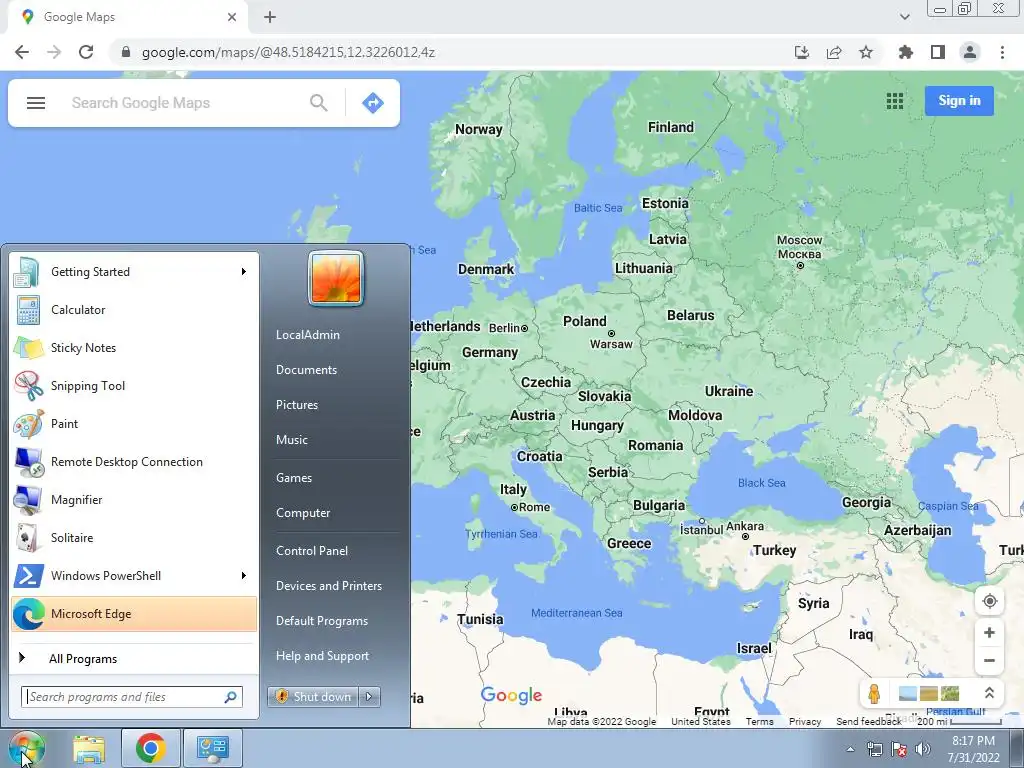The height and width of the screenshot is (768, 1024).
Task: Open Chrome side panel
Action: coord(938,52)
